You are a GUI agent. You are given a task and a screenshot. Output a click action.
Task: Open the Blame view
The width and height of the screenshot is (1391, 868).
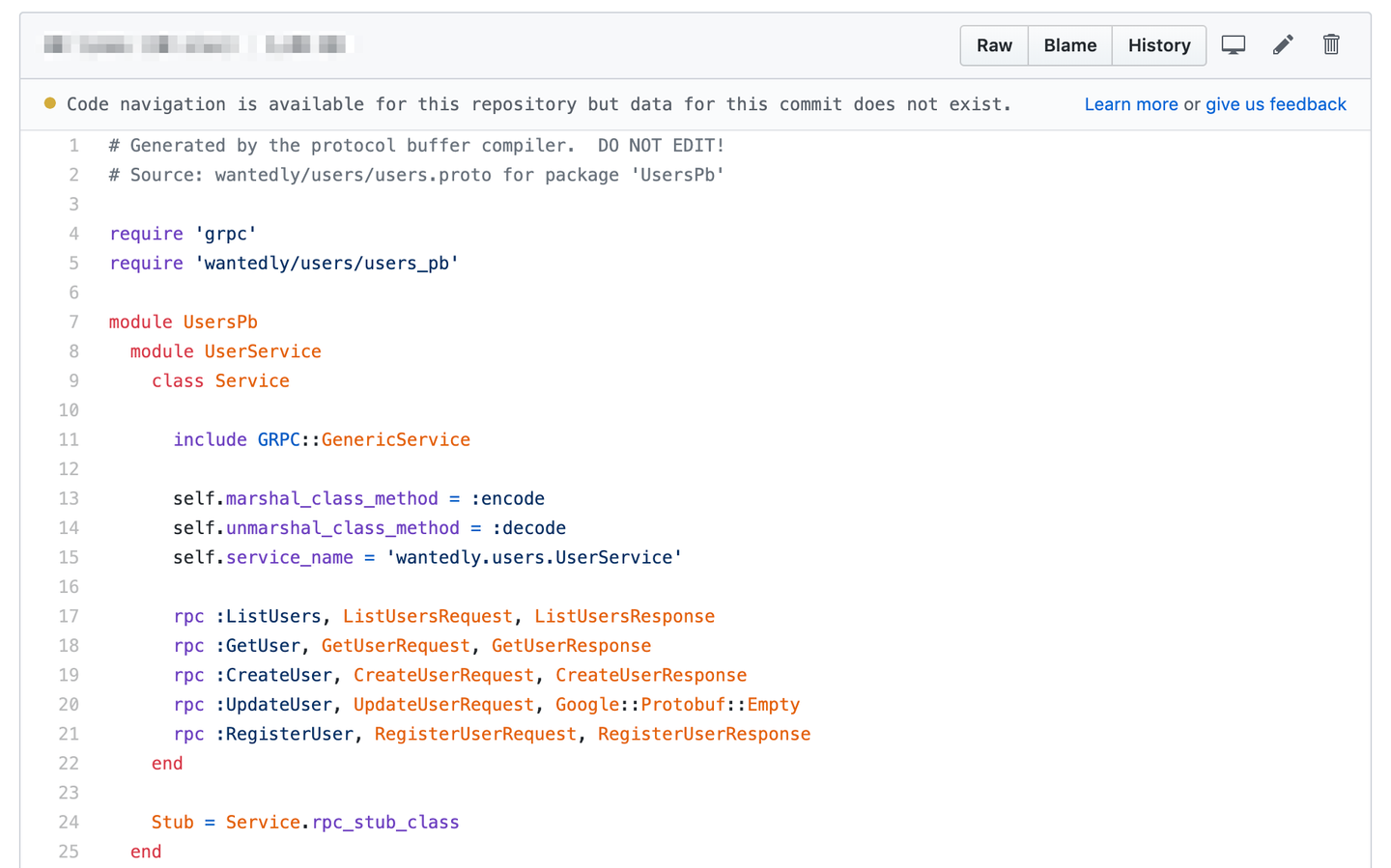click(1069, 45)
